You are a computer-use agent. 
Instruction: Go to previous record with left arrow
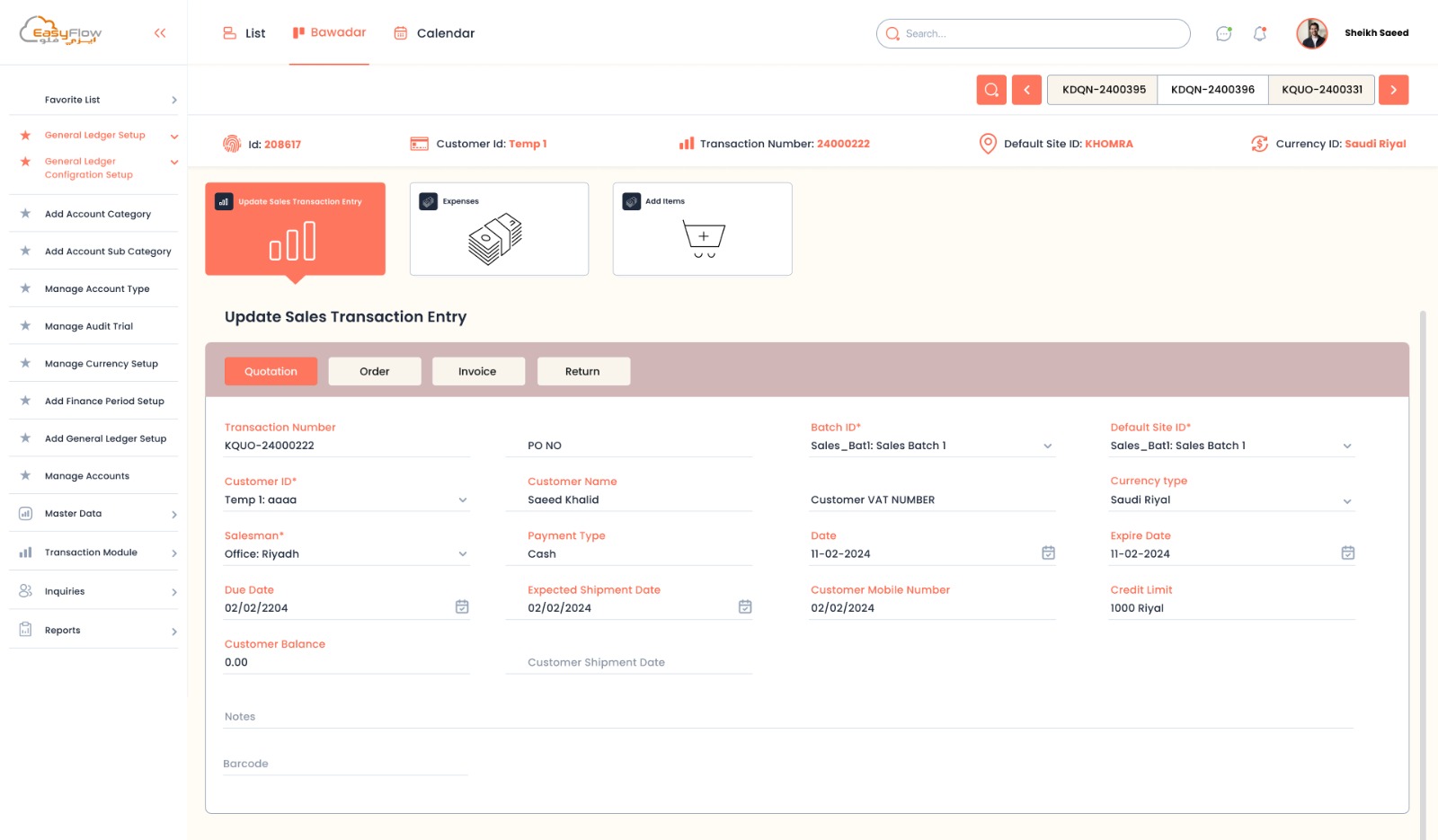1026,90
